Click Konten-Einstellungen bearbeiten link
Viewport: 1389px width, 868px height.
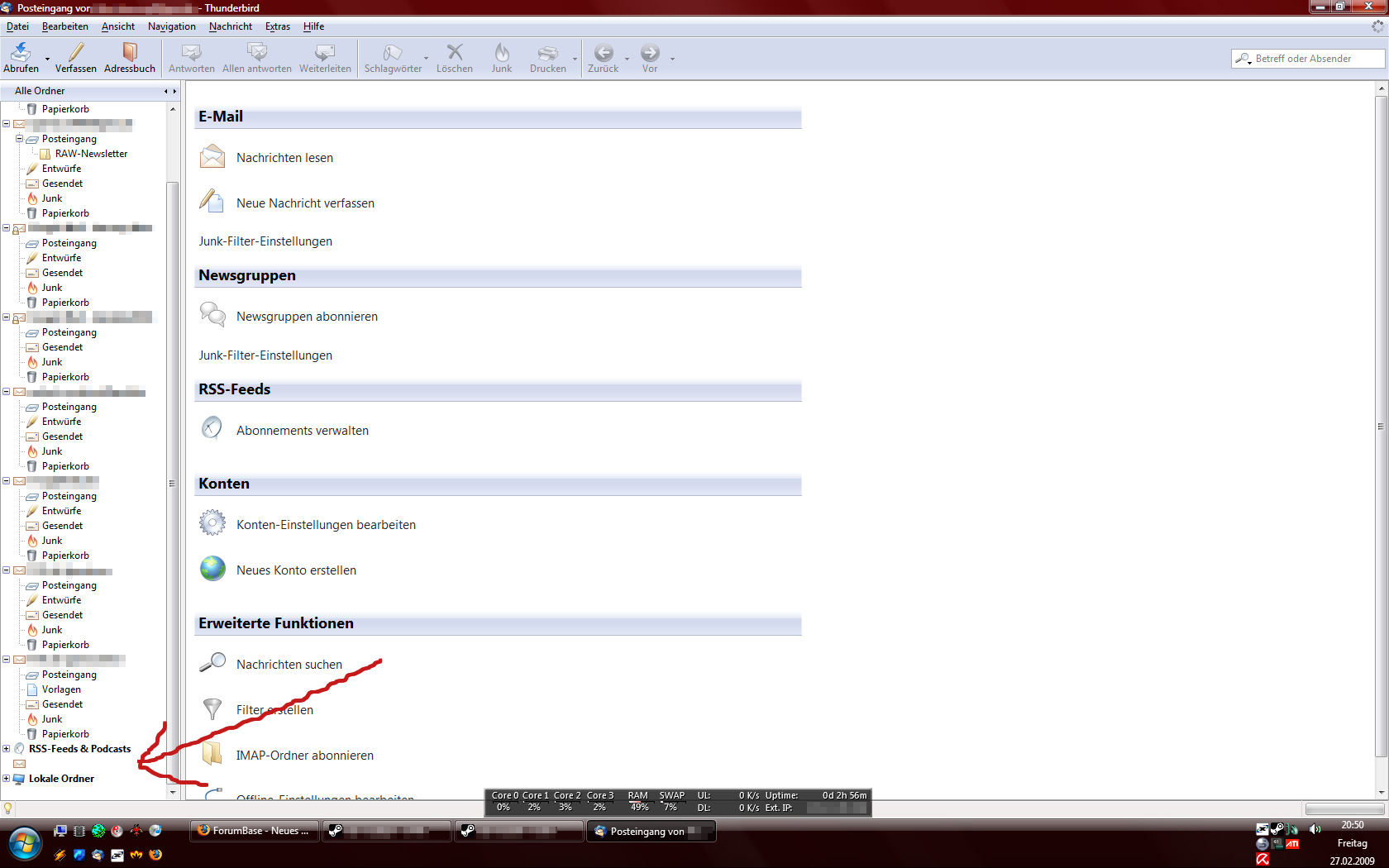click(x=326, y=525)
